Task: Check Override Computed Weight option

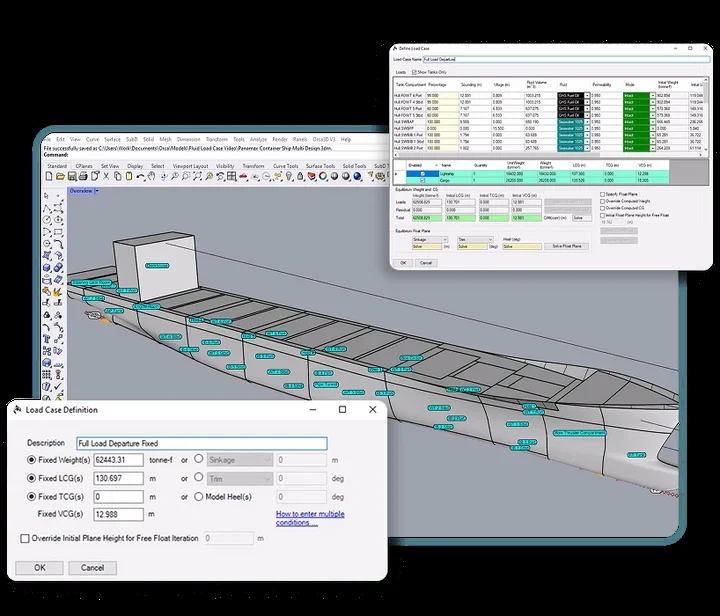Action: click(x=602, y=201)
